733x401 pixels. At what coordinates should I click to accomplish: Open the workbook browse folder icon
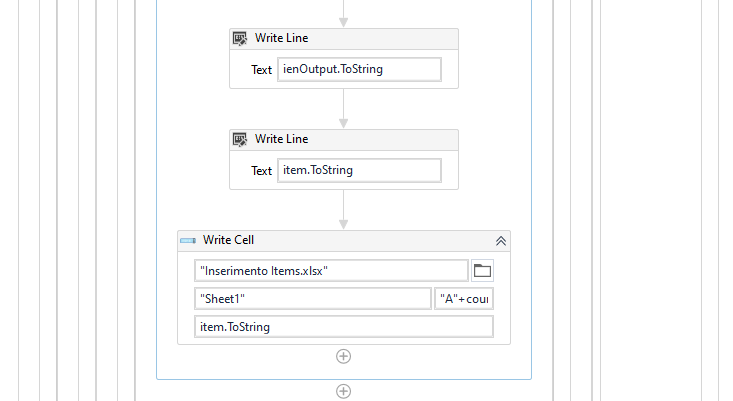click(482, 270)
